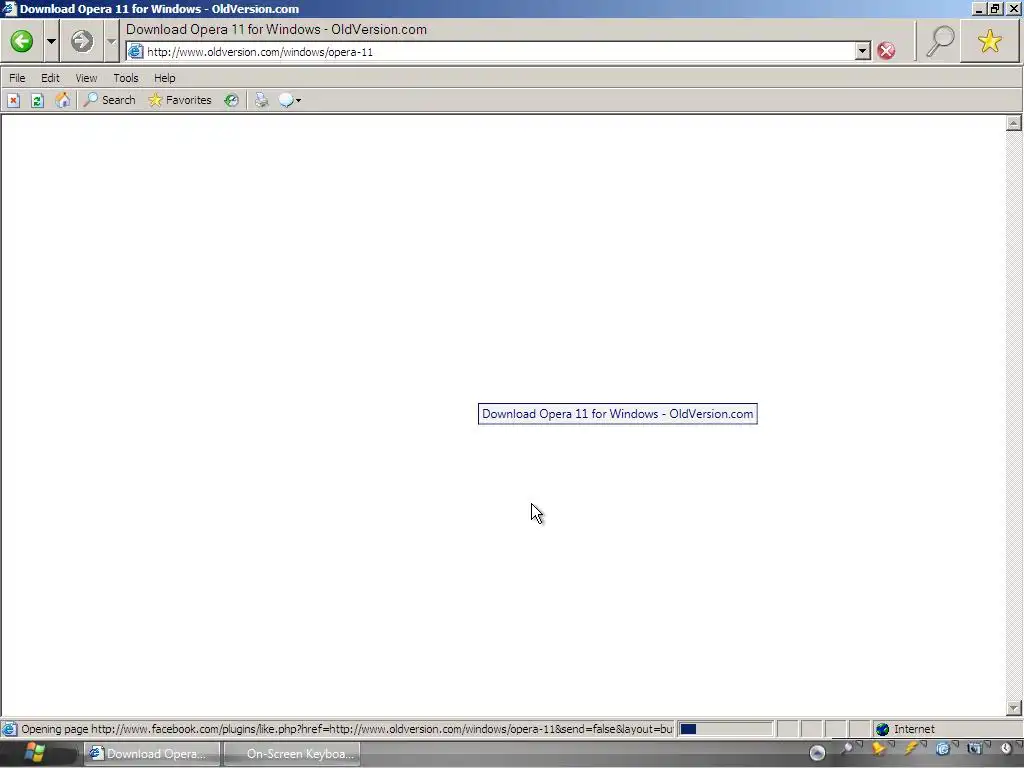Open the Back button history dropdown
Image resolution: width=1024 pixels, height=768 pixels.
tap(51, 41)
